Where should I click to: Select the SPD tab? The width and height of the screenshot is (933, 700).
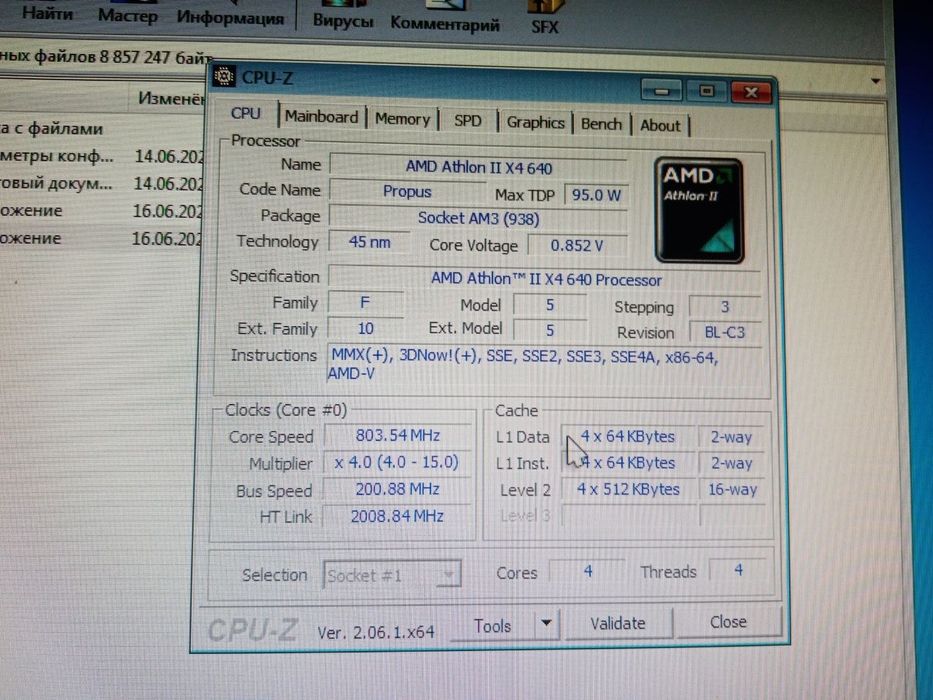(x=468, y=121)
